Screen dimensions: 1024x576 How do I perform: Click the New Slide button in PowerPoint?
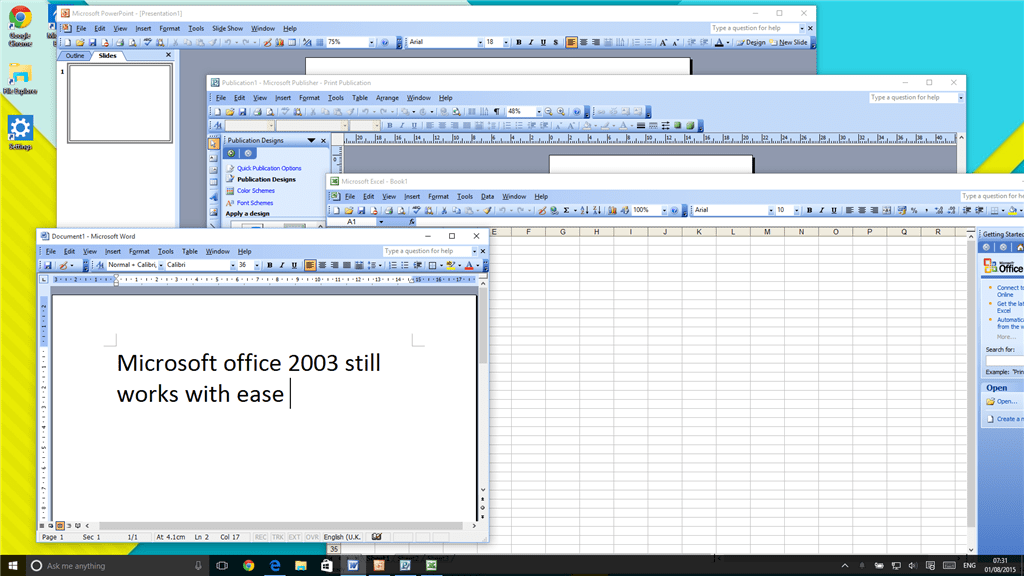tap(788, 42)
